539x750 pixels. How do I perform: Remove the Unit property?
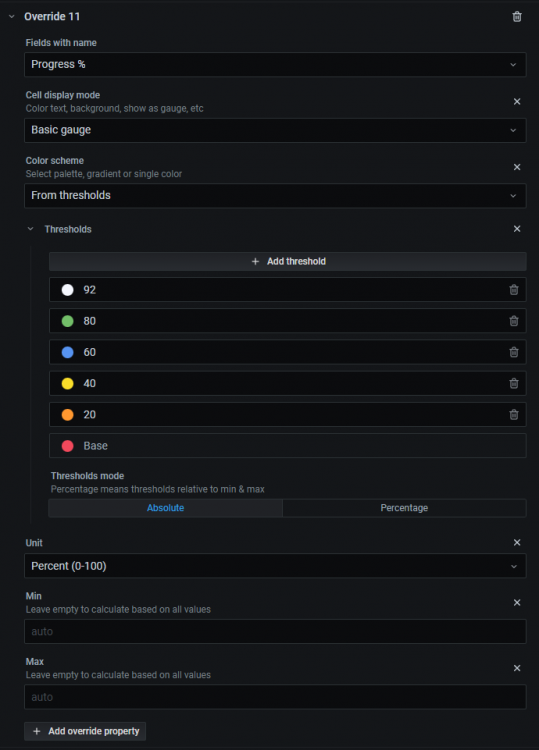click(x=517, y=542)
